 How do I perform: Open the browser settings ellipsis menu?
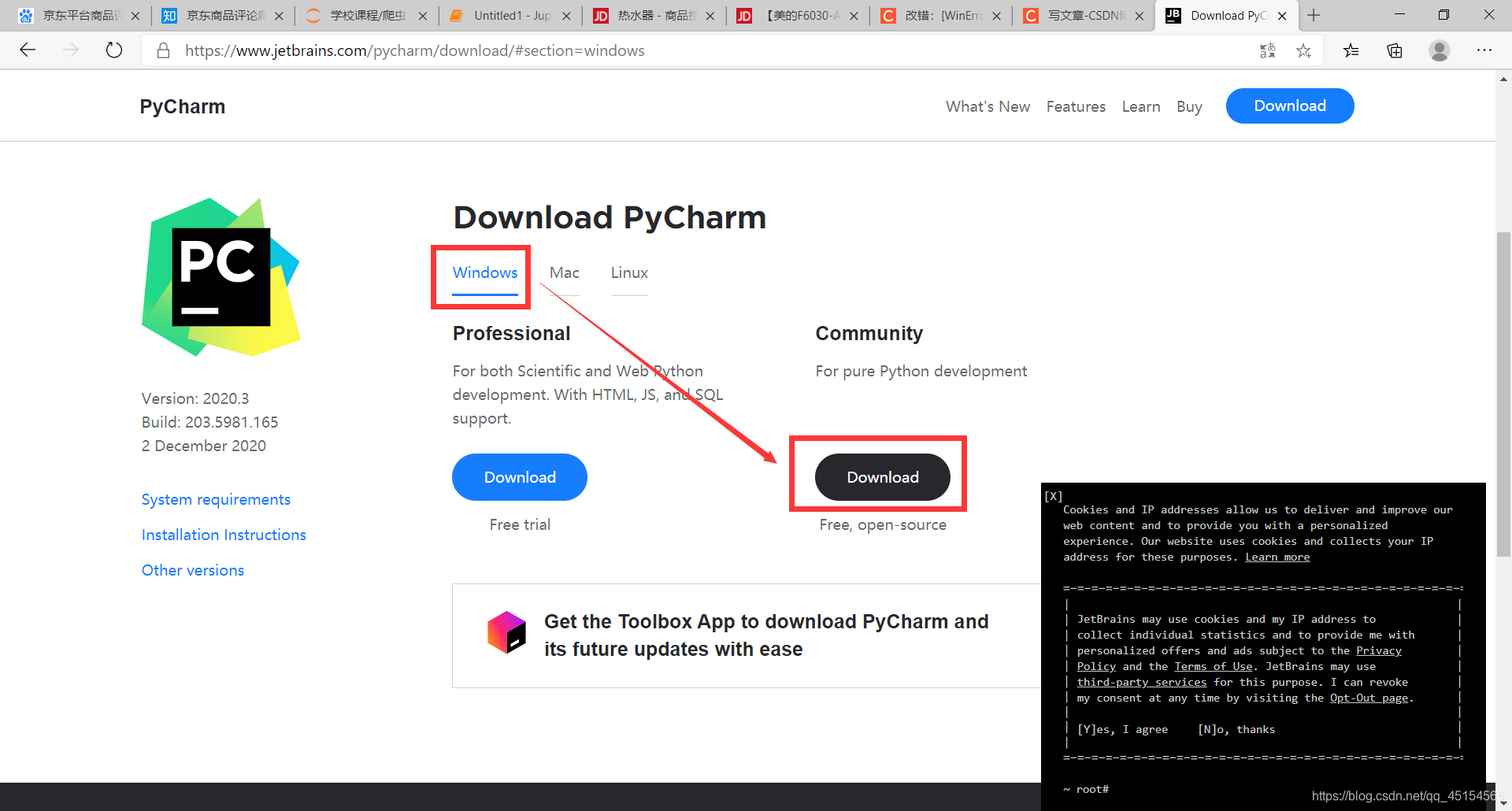(1484, 50)
